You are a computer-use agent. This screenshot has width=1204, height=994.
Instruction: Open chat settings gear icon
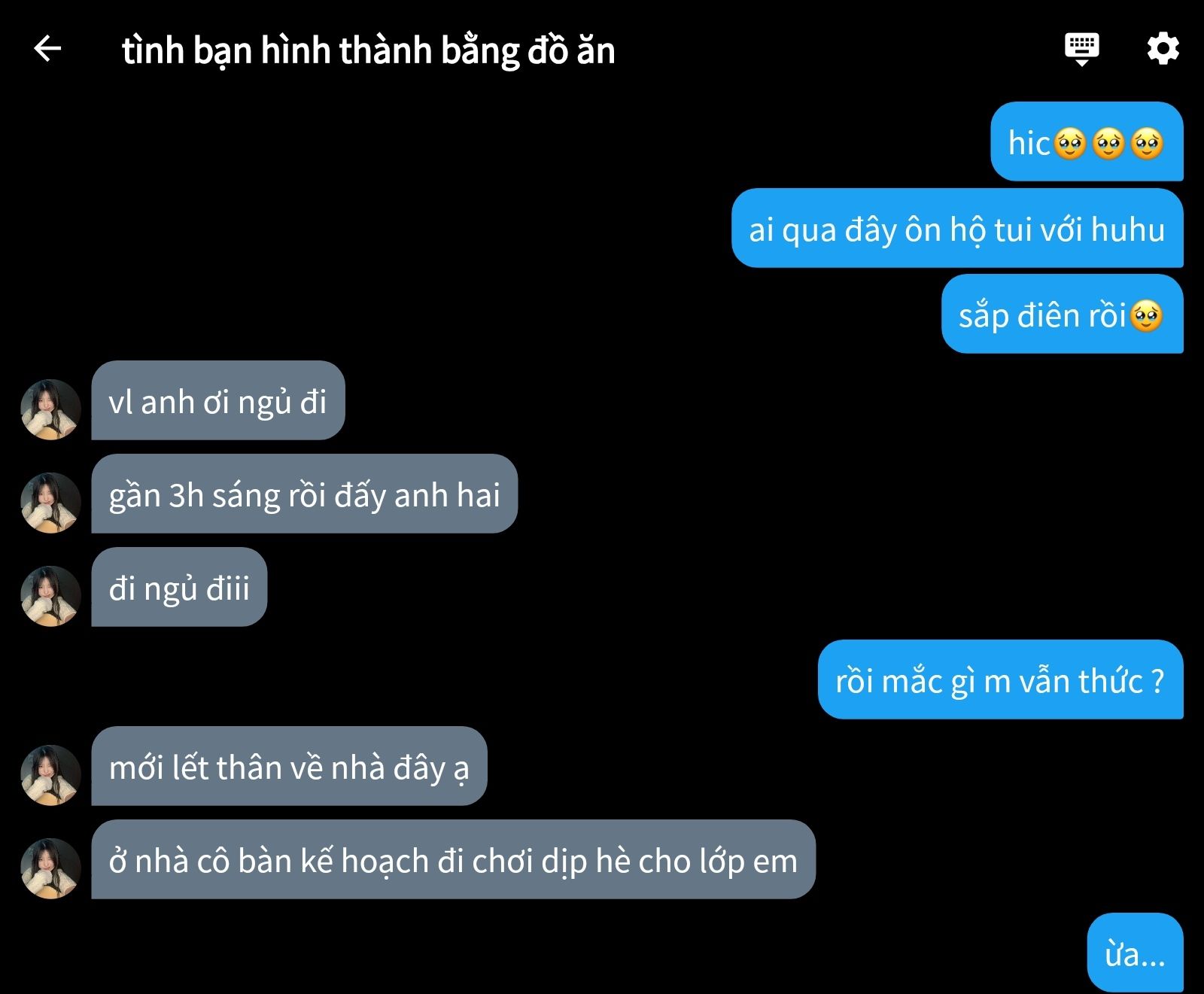click(1163, 49)
